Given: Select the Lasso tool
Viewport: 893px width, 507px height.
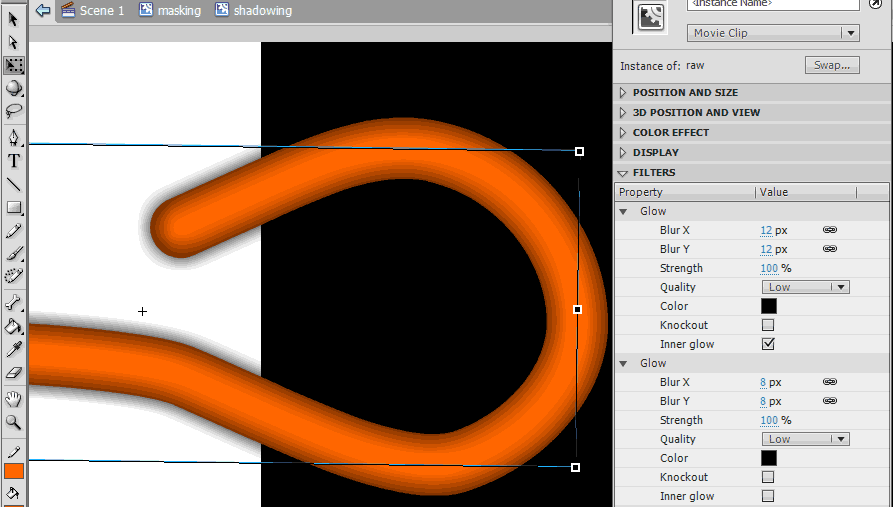Looking at the screenshot, I should click(x=14, y=111).
